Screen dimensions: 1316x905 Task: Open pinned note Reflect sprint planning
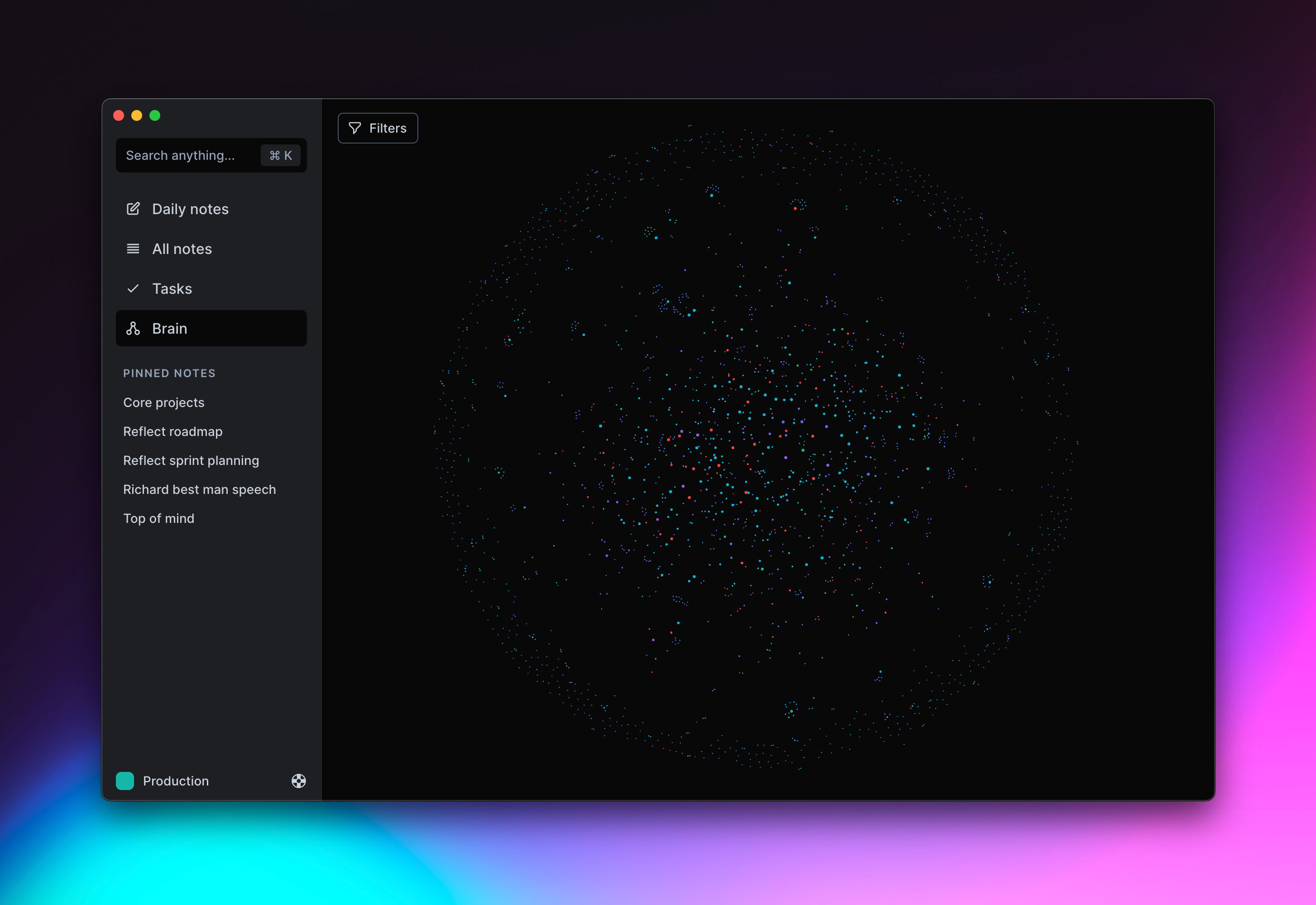coord(191,460)
